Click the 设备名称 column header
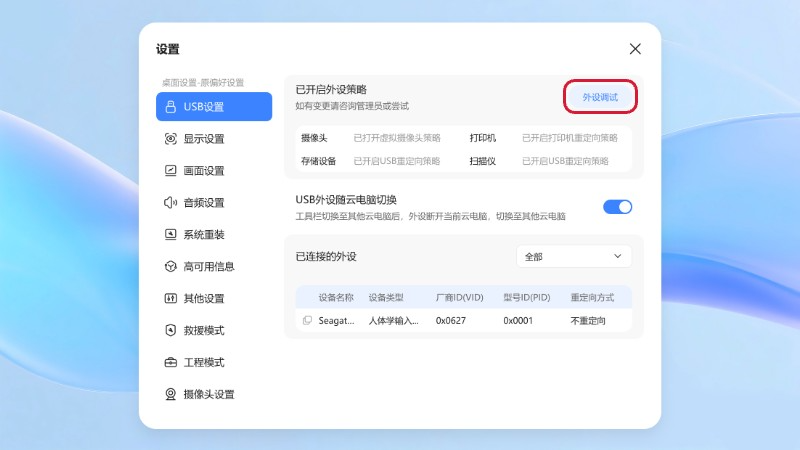The image size is (800, 450). pyautogui.click(x=336, y=297)
